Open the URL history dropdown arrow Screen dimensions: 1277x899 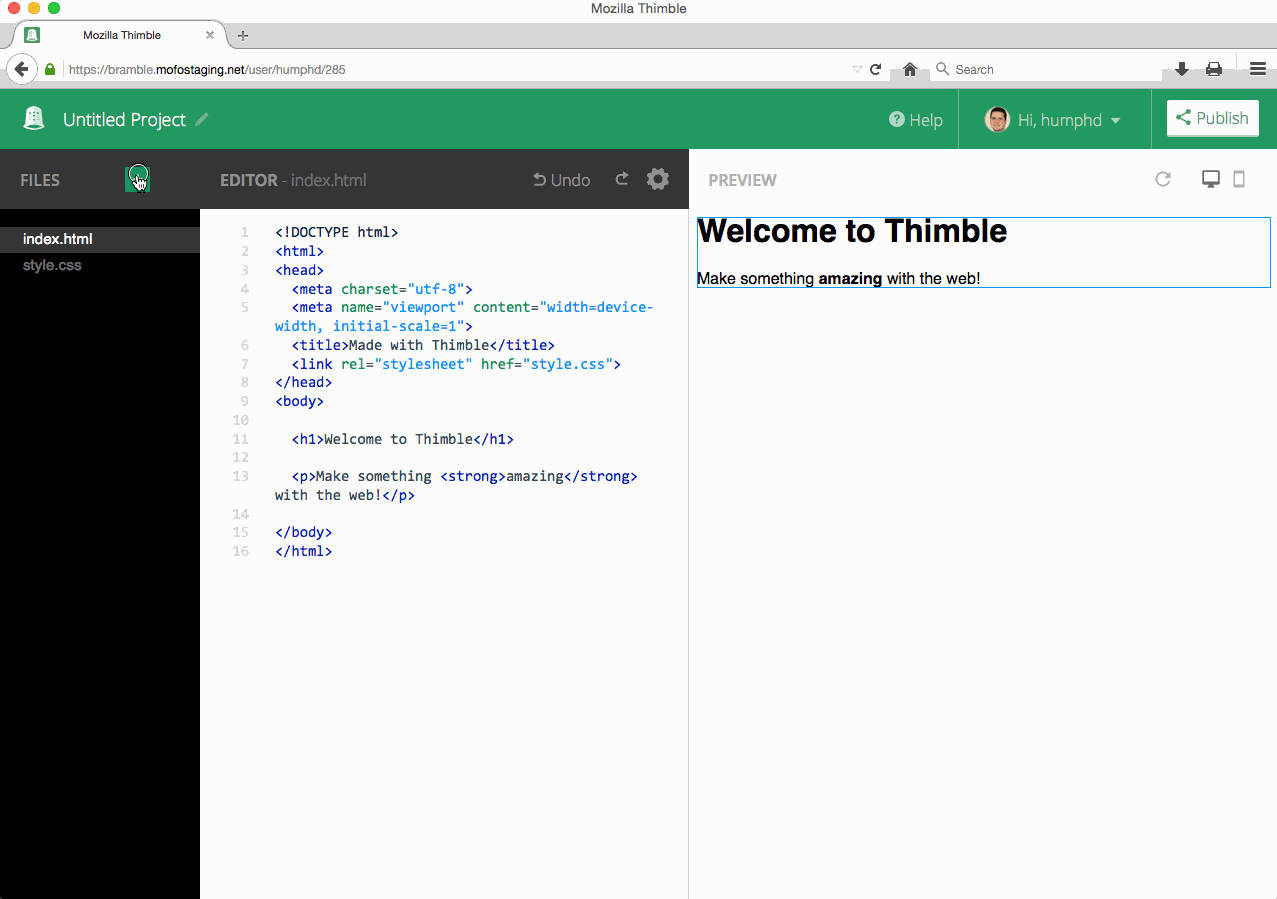point(857,70)
